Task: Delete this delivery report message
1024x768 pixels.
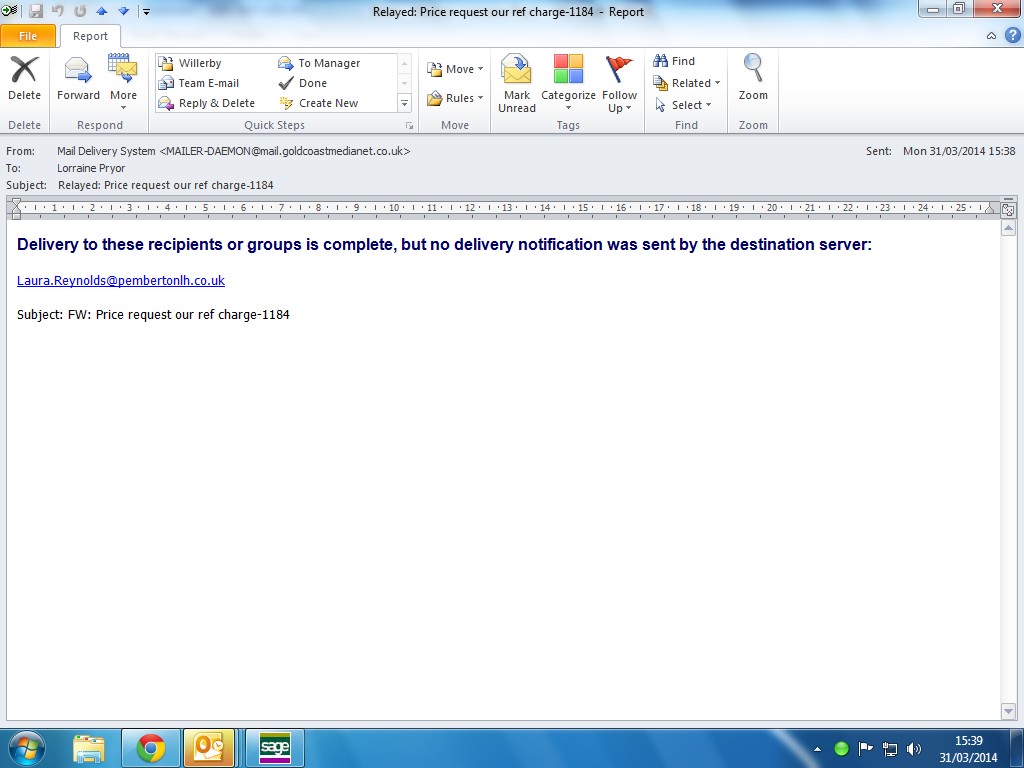Action: [x=24, y=78]
